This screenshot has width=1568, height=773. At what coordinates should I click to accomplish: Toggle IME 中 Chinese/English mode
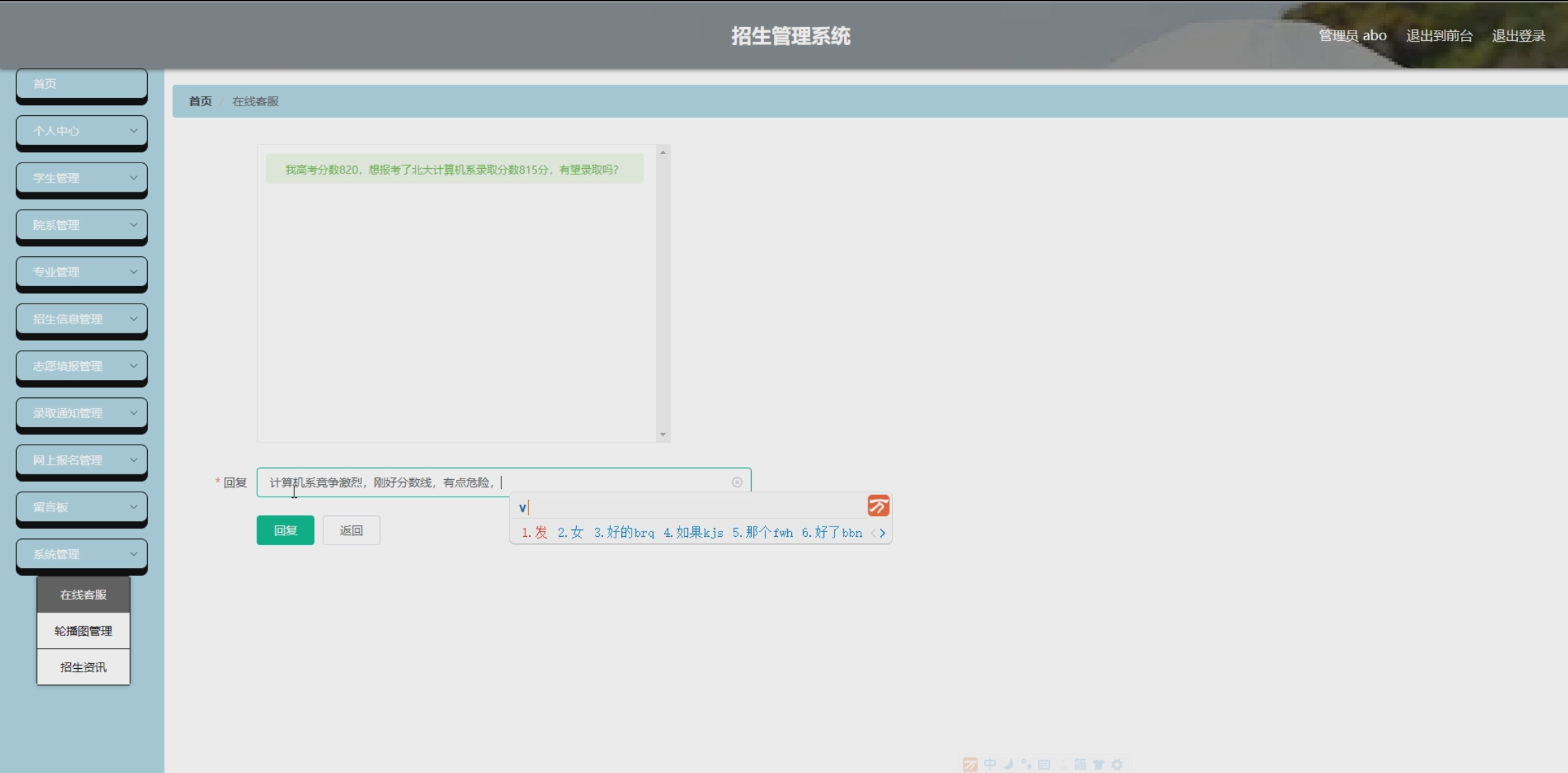tap(990, 764)
